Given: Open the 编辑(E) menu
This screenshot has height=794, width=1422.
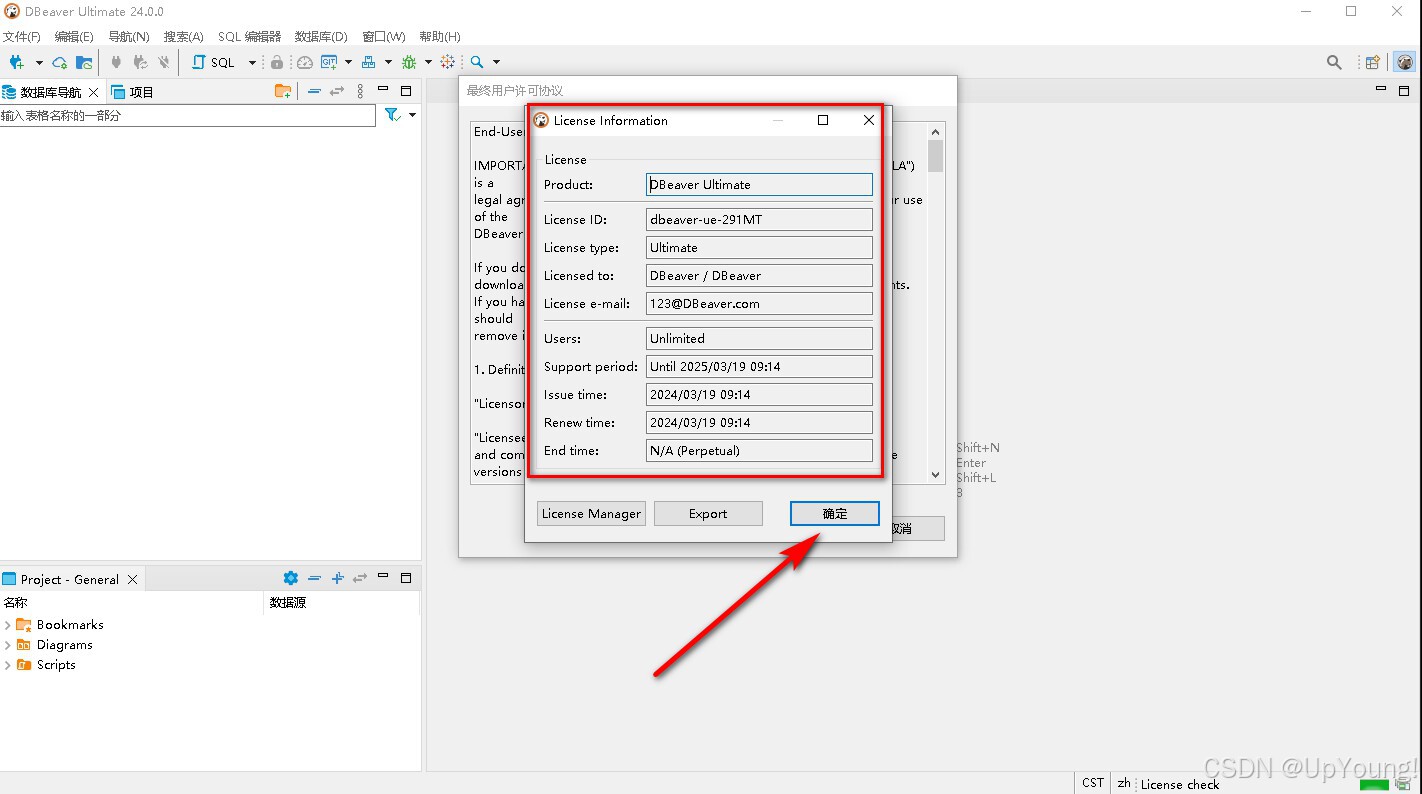Looking at the screenshot, I should [x=74, y=36].
